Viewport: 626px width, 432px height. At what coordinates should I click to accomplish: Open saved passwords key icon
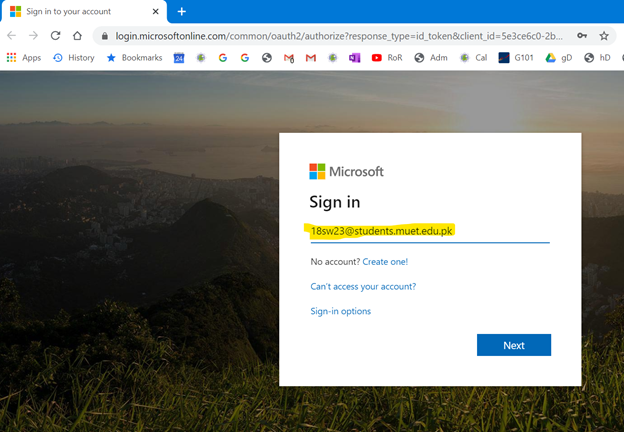(x=582, y=36)
